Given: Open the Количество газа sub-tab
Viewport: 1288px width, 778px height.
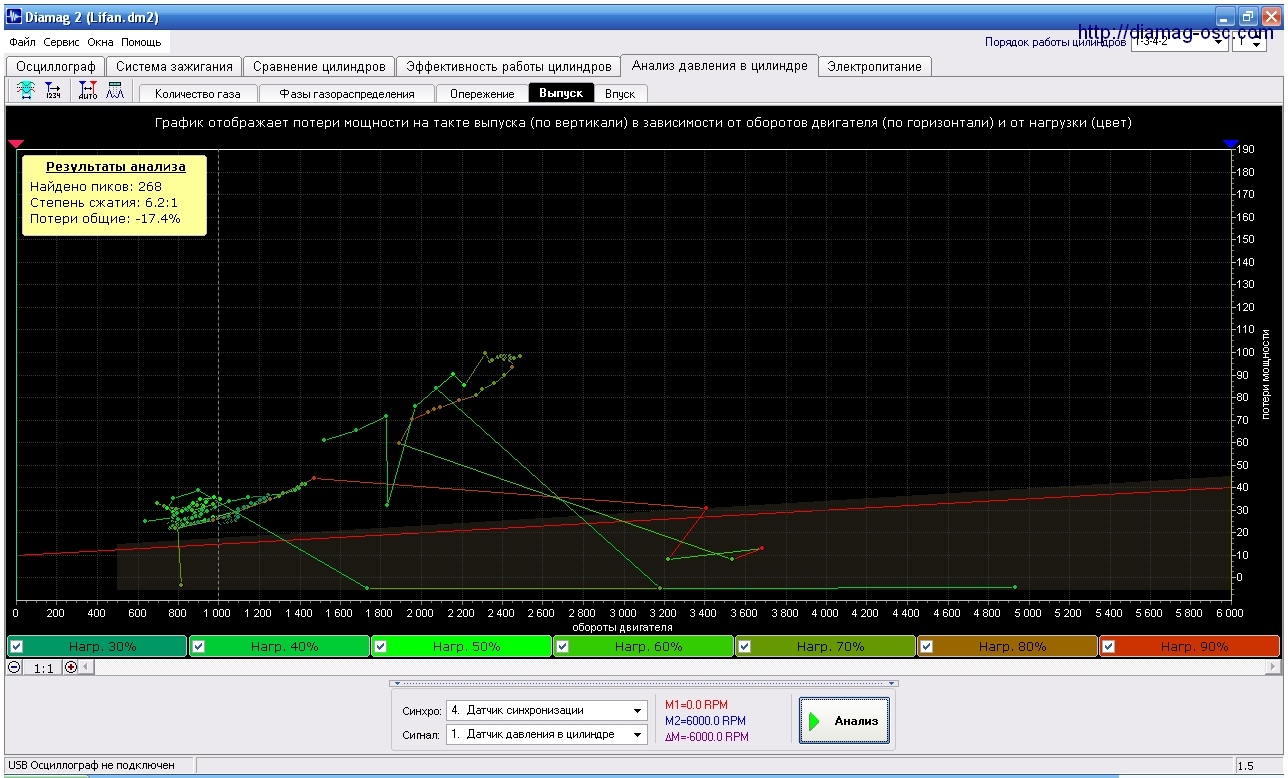Looking at the screenshot, I should 198,93.
